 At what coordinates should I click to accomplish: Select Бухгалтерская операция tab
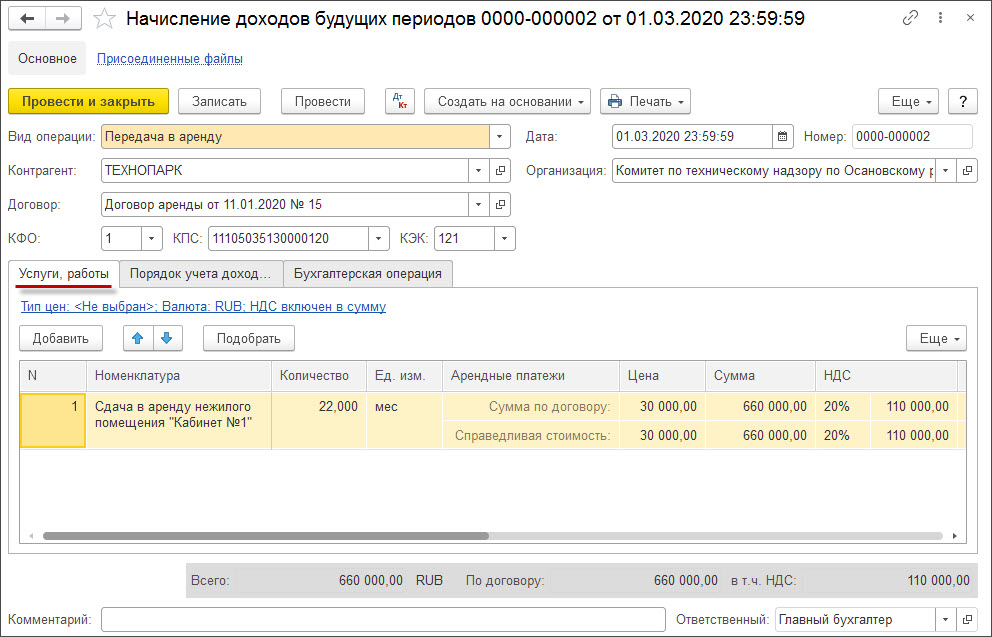(x=368, y=274)
